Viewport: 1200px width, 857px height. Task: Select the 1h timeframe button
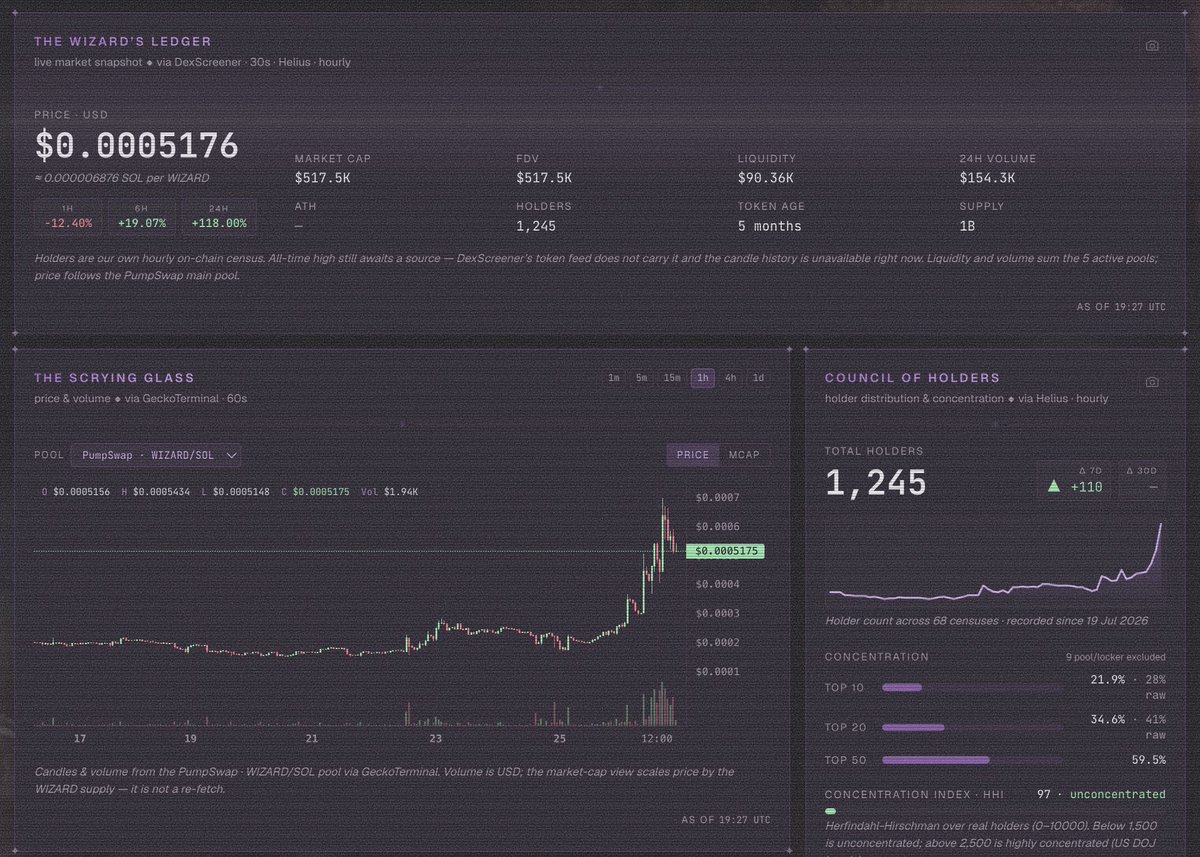[703, 378]
